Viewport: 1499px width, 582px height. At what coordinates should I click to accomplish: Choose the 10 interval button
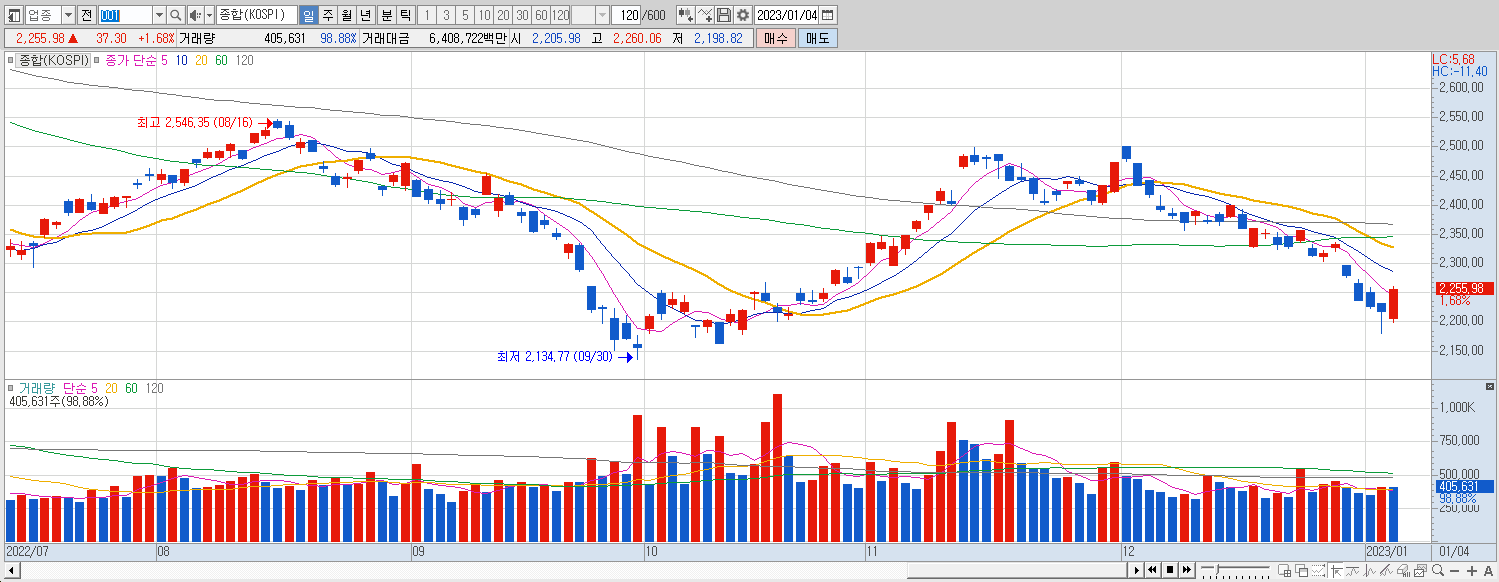(484, 15)
